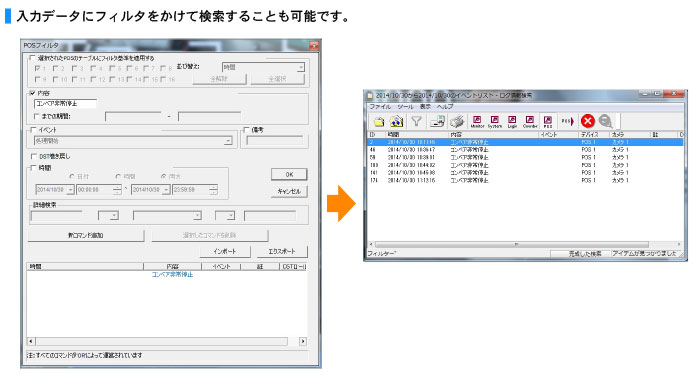Select the Monitor log icon
The image size is (690, 375).
coord(477,121)
